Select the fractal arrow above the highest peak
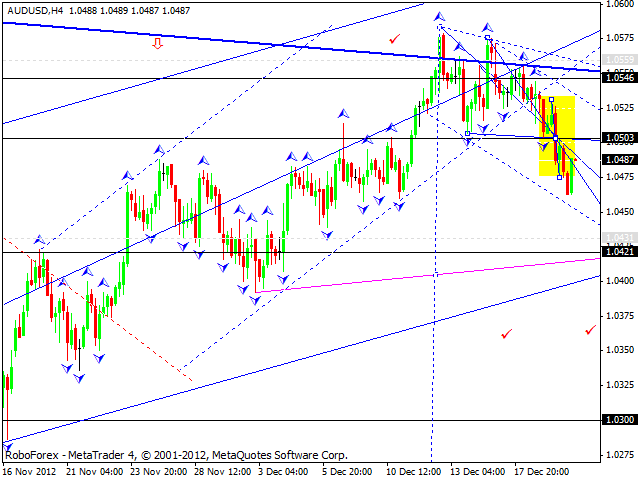640x480 pixels. (438, 18)
